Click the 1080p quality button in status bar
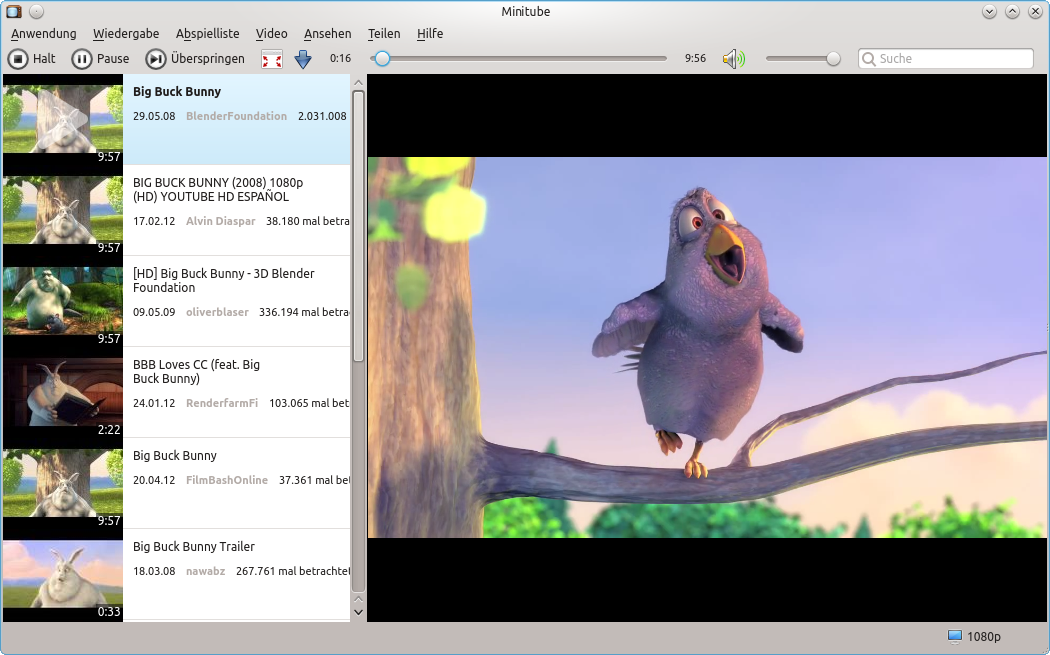Viewport: 1050px width, 655px height. coord(974,636)
